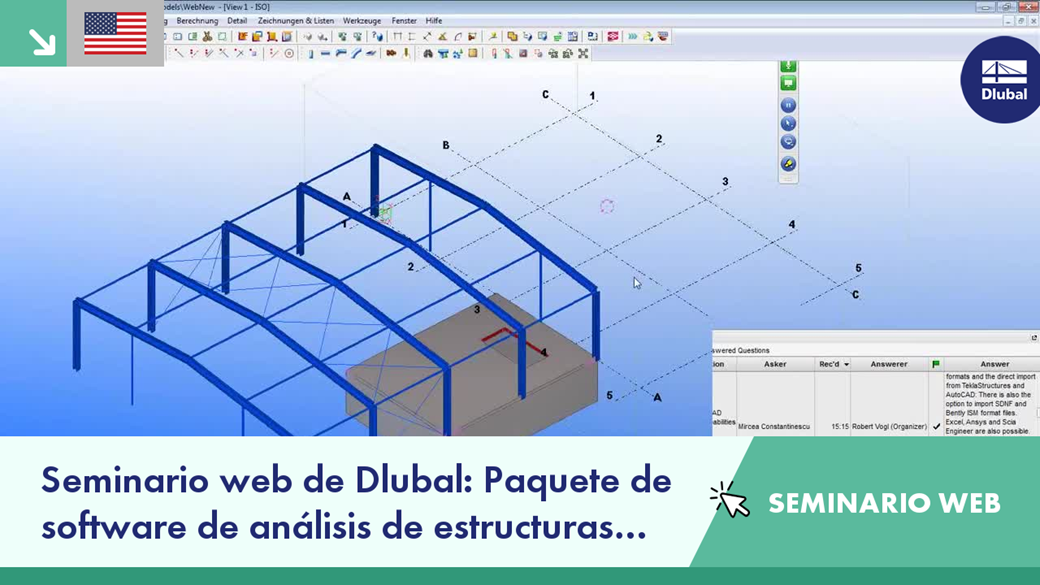Select the Mircea Constantinescu asker cell
The width and height of the screenshot is (1040, 585).
(x=774, y=426)
